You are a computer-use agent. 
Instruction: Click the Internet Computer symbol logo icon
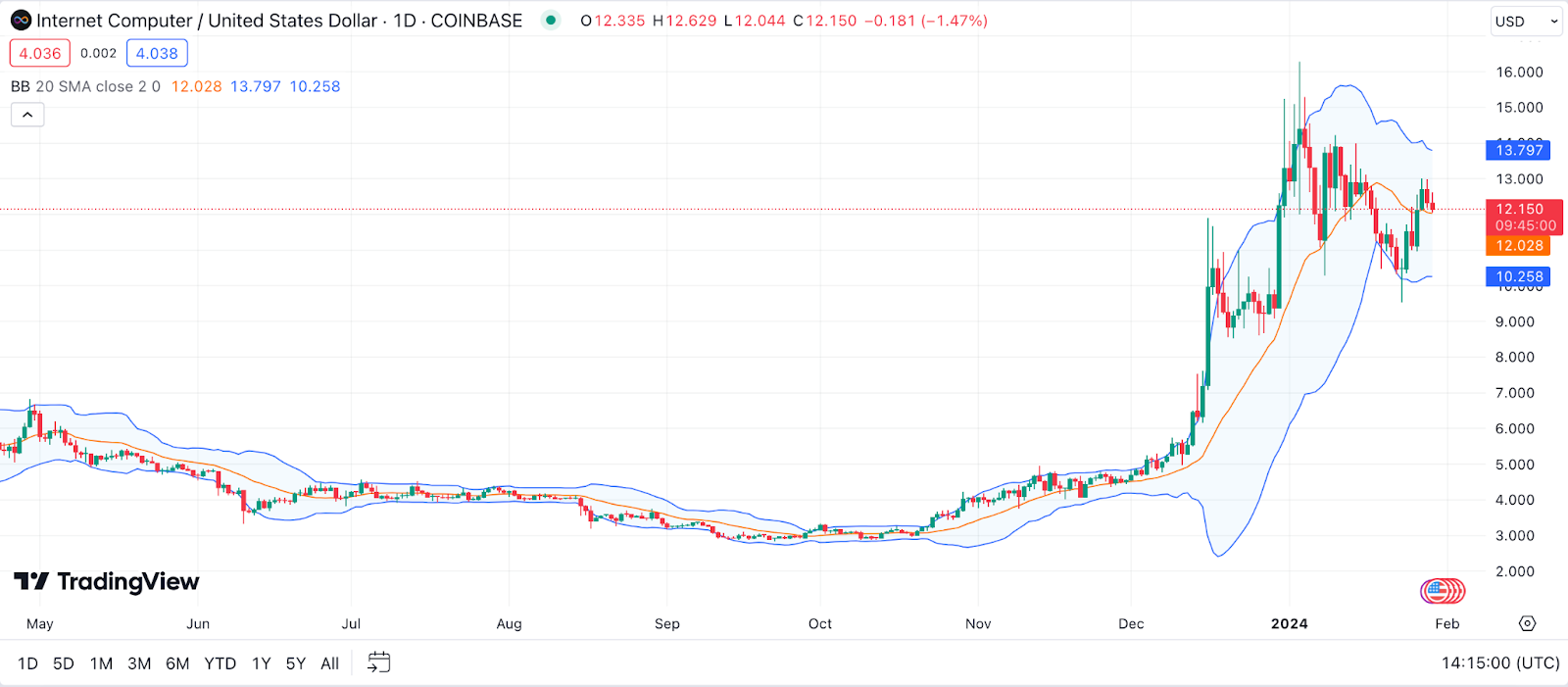tap(21, 21)
